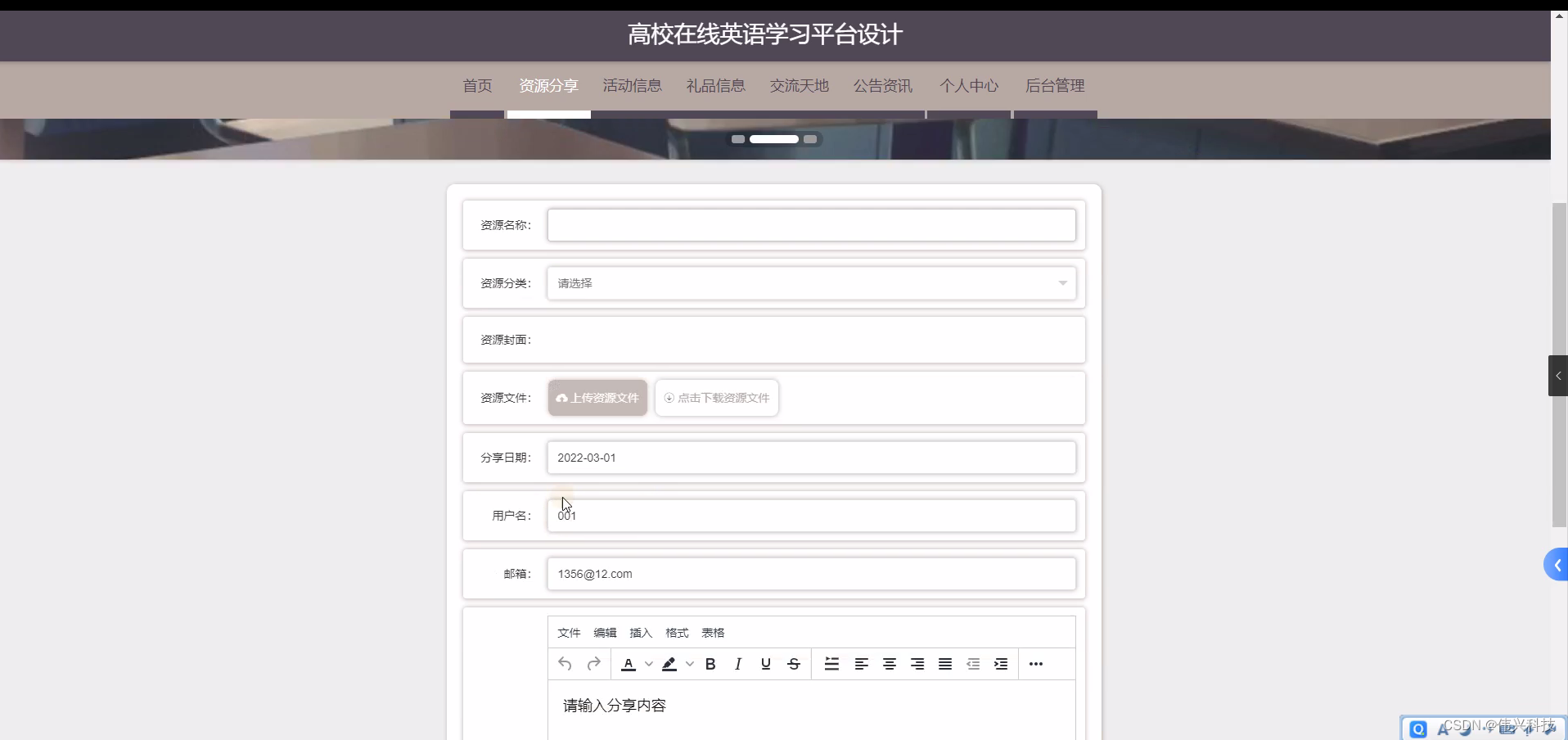
Task: Click the 上传资源文件 upload button
Action: (597, 397)
